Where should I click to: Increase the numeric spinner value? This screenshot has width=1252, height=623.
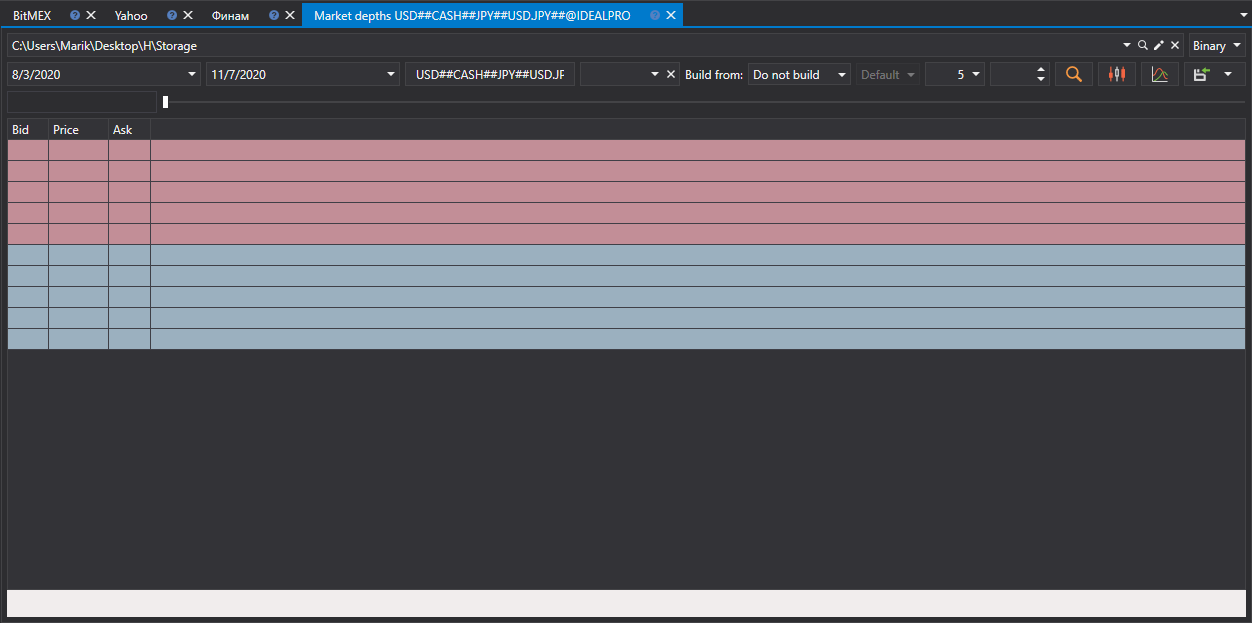[x=1041, y=70]
